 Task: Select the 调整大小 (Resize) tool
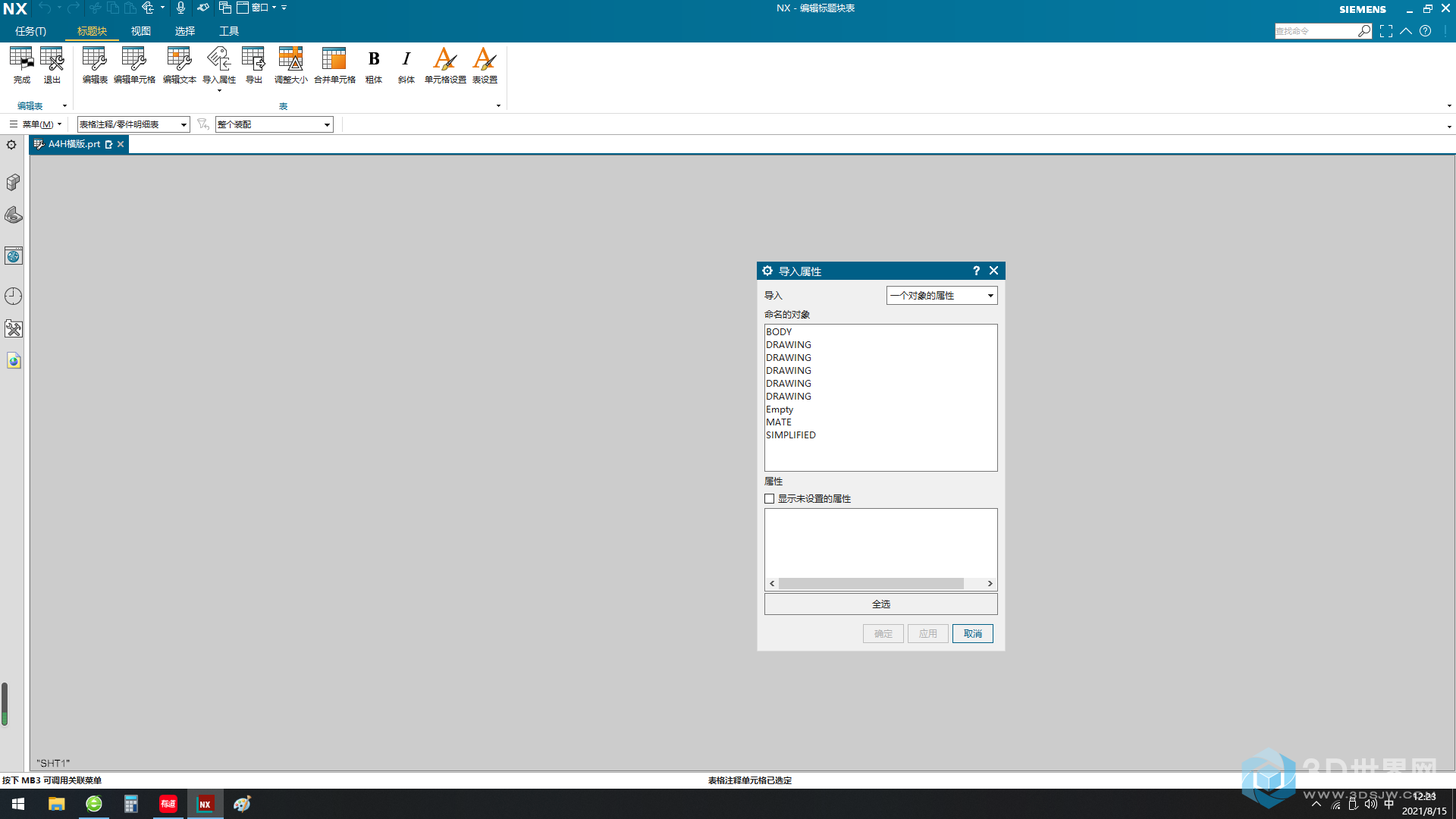click(x=291, y=65)
